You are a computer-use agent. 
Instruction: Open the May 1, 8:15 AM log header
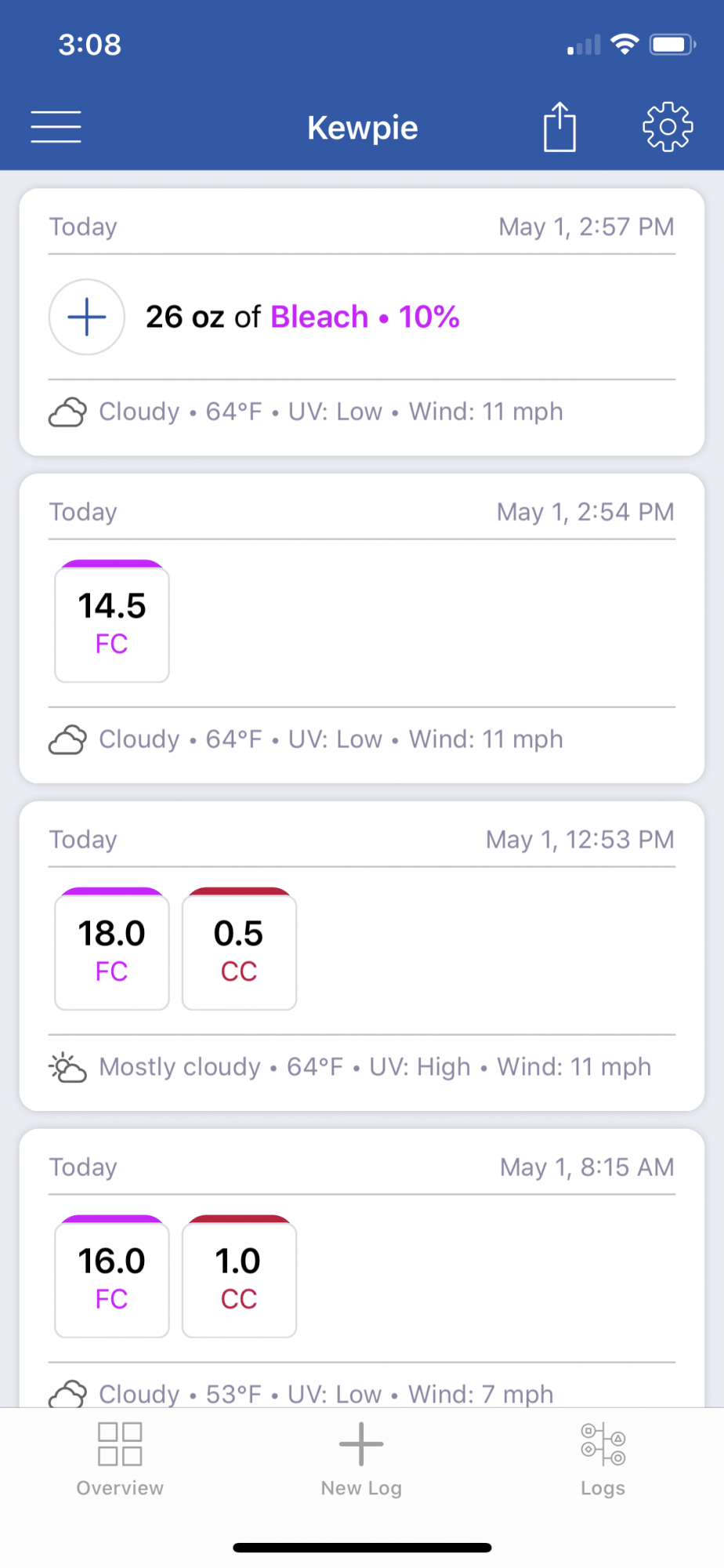point(362,1167)
